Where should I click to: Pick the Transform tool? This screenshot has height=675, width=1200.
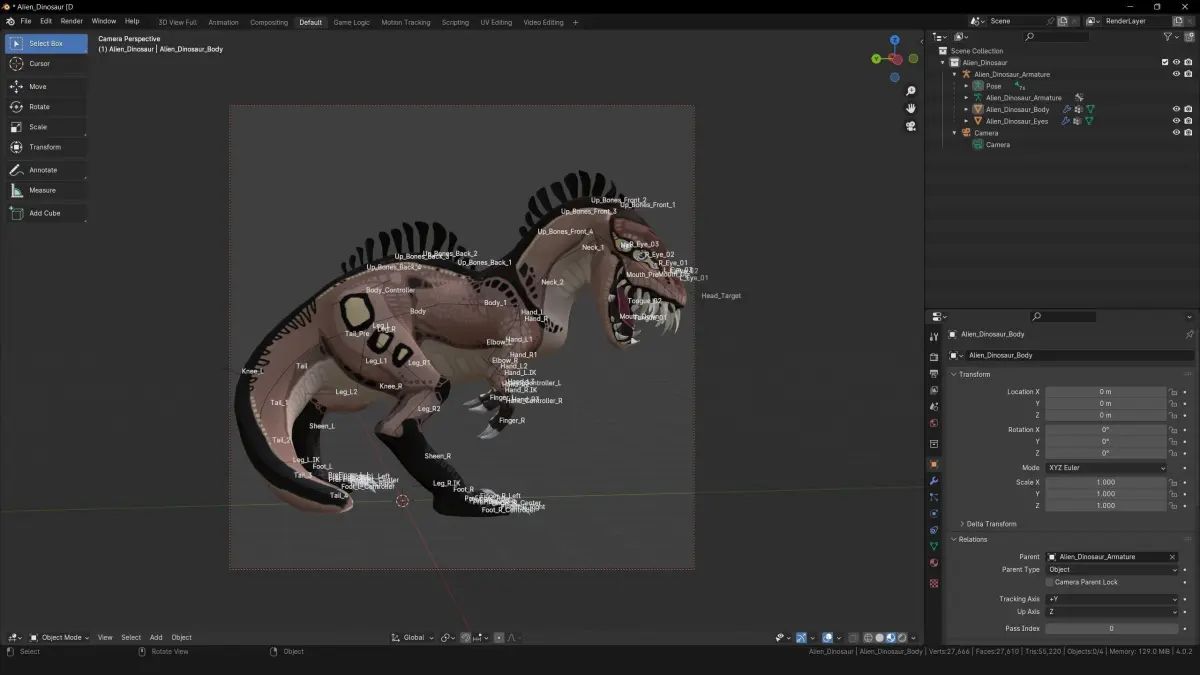[x=46, y=147]
